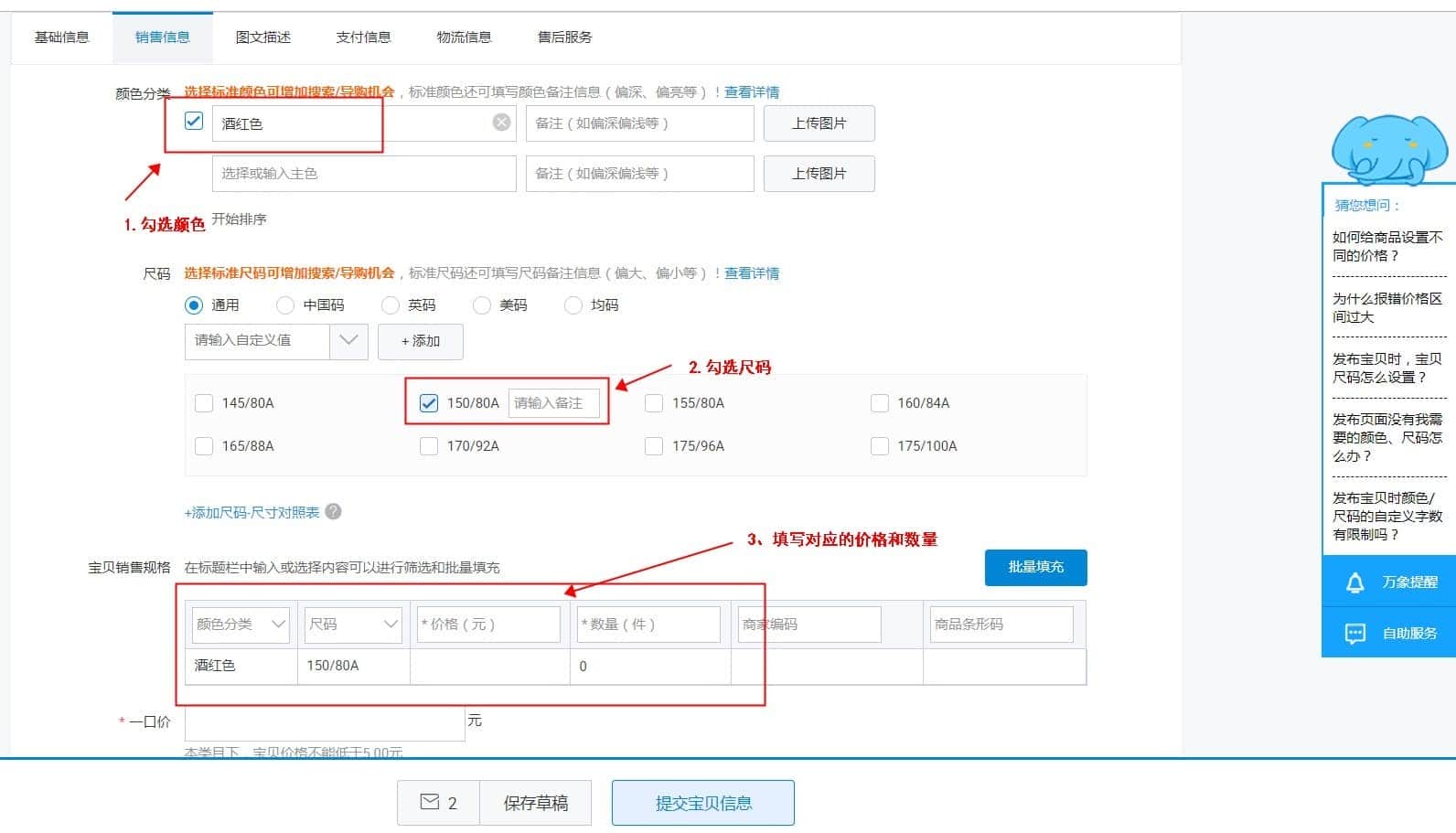This screenshot has width=1456, height=833.
Task: Click the 选择或输入主色 input field
Action: pyautogui.click(x=364, y=174)
